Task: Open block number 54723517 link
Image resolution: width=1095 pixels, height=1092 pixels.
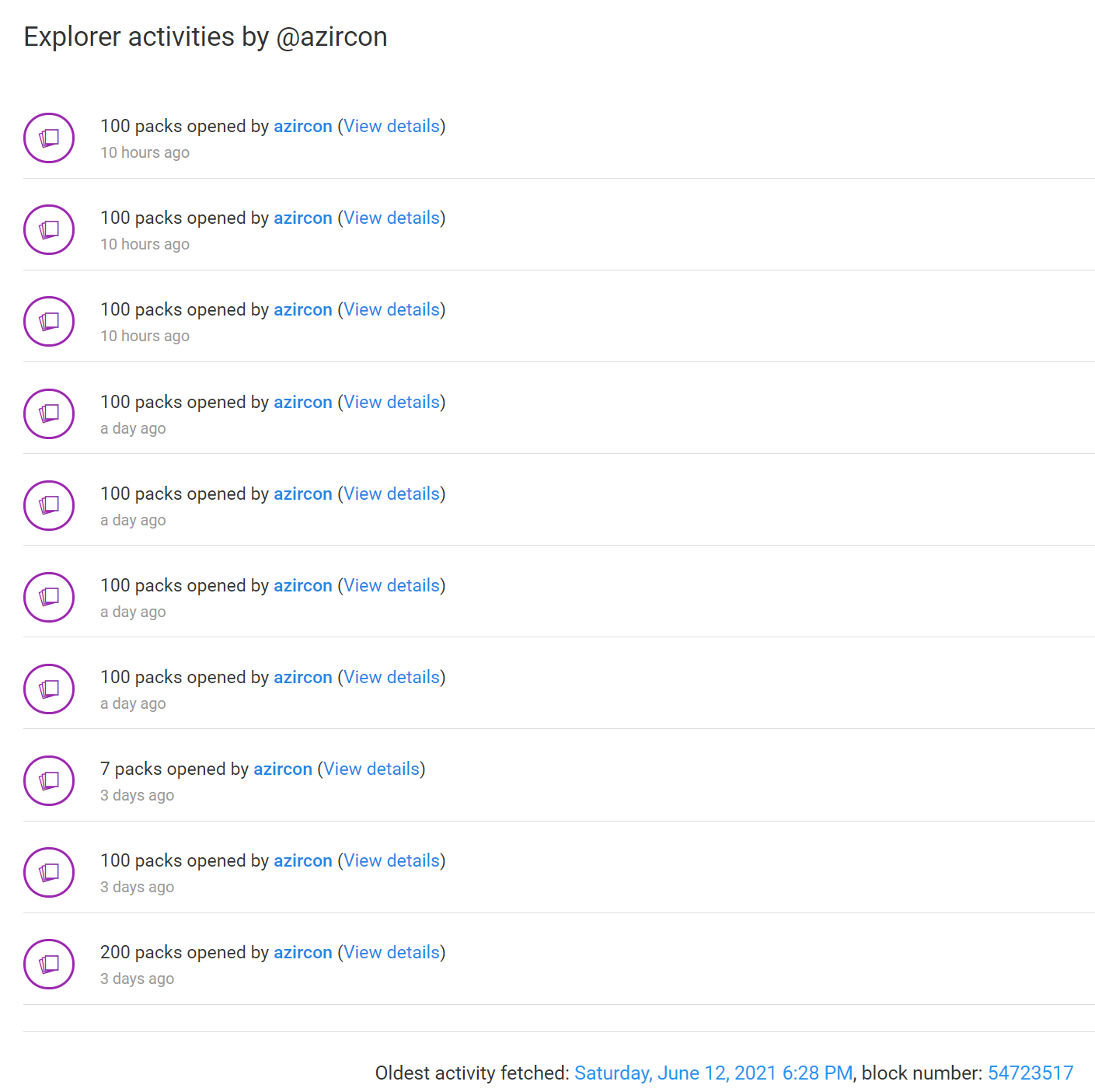Action: click(x=1030, y=1073)
